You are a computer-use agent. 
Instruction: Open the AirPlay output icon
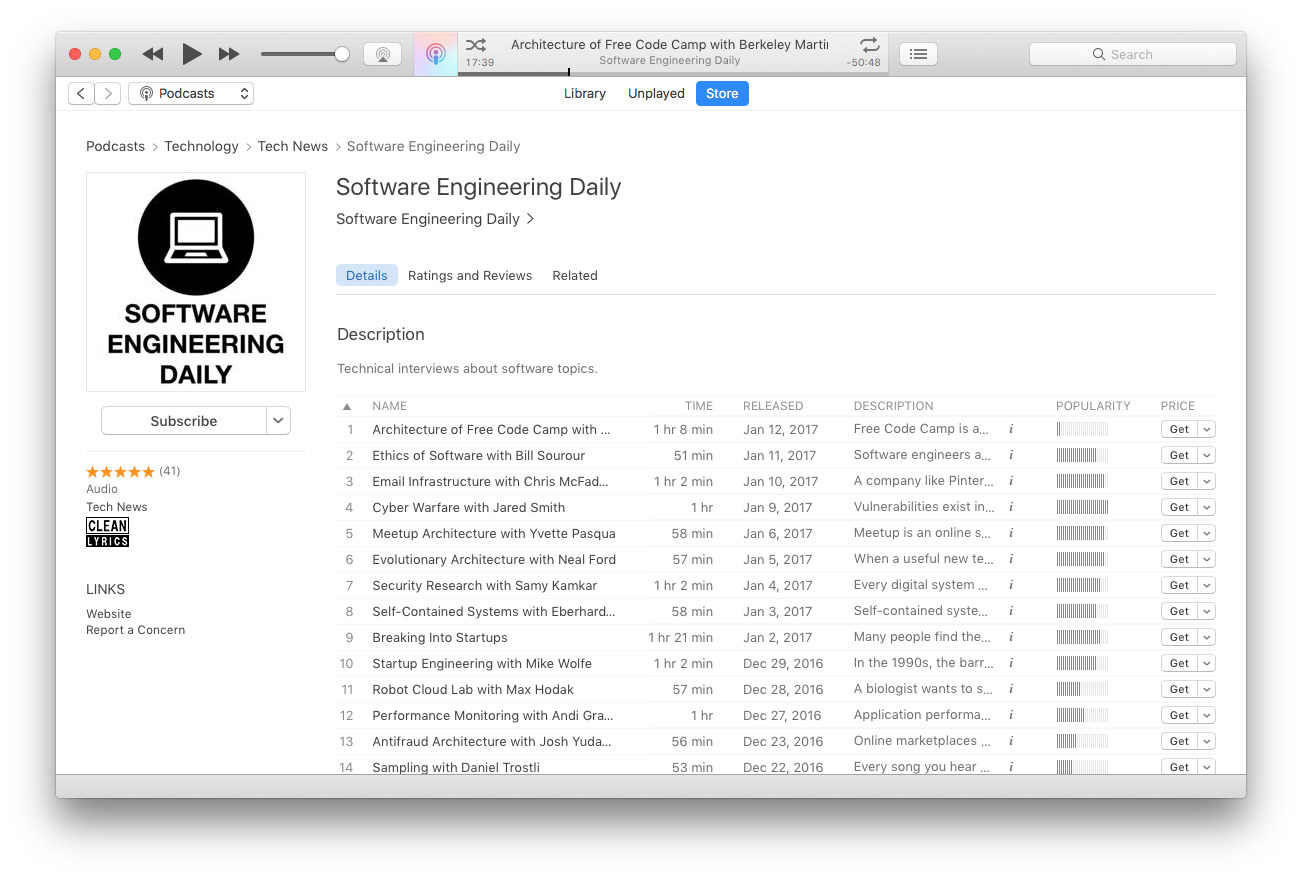click(382, 54)
